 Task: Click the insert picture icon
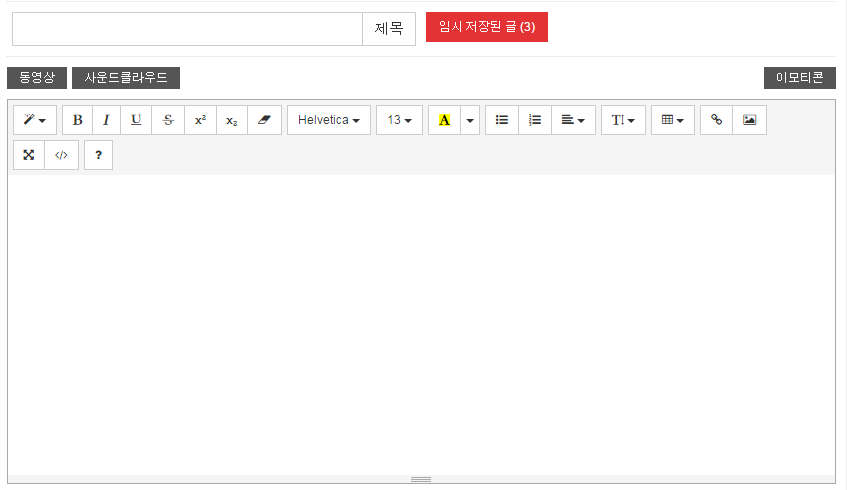pyautogui.click(x=749, y=120)
